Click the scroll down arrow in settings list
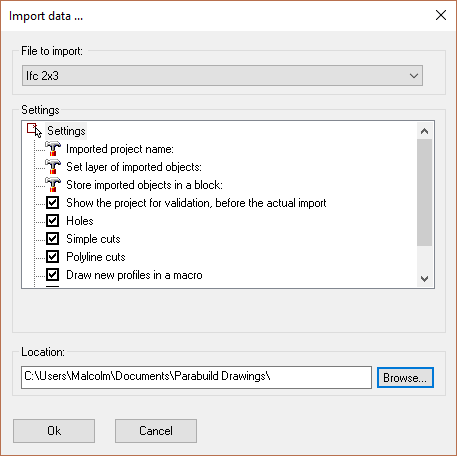This screenshot has height=456, width=457. (424, 278)
